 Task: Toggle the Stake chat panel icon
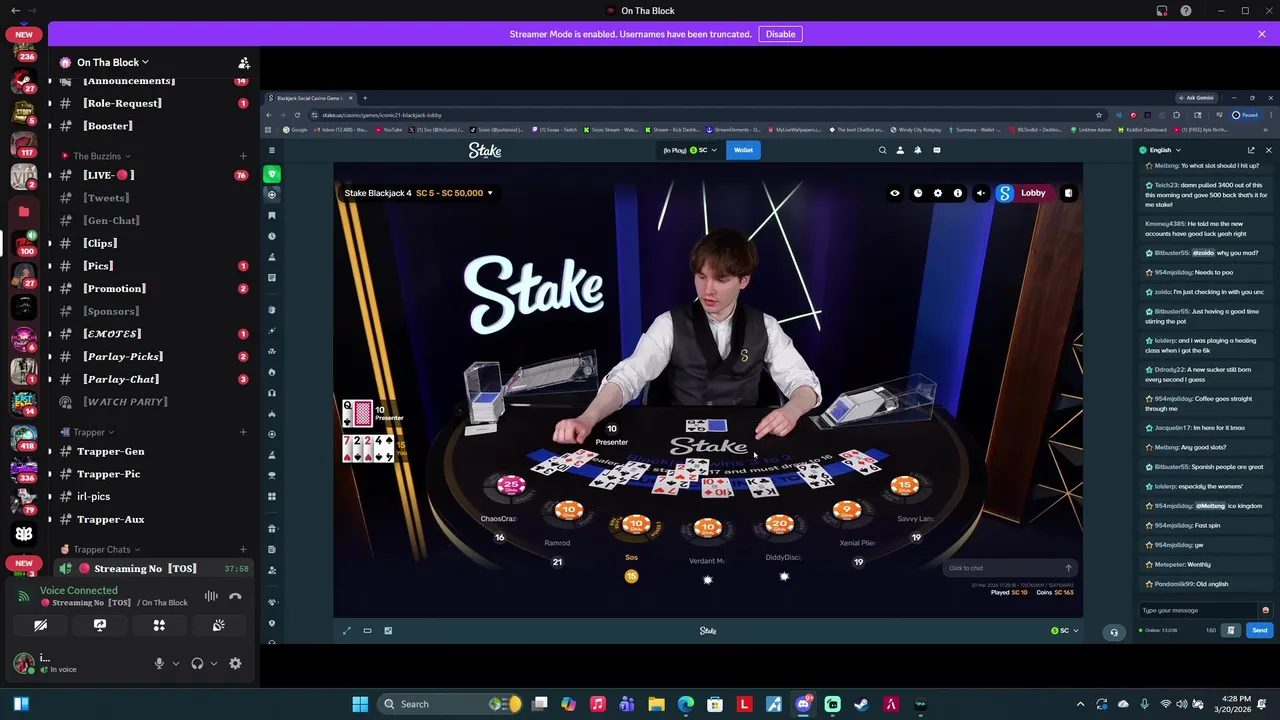pos(936,150)
